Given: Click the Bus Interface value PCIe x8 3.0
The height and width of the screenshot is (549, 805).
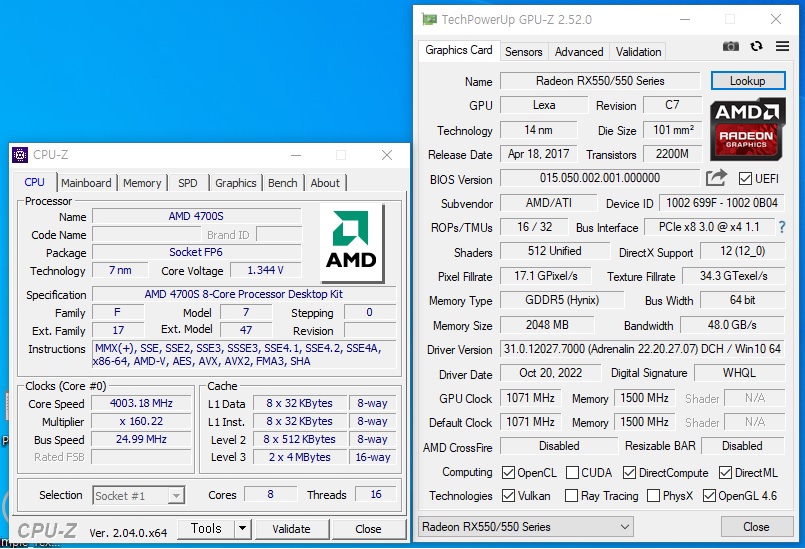Looking at the screenshot, I should click(709, 226).
